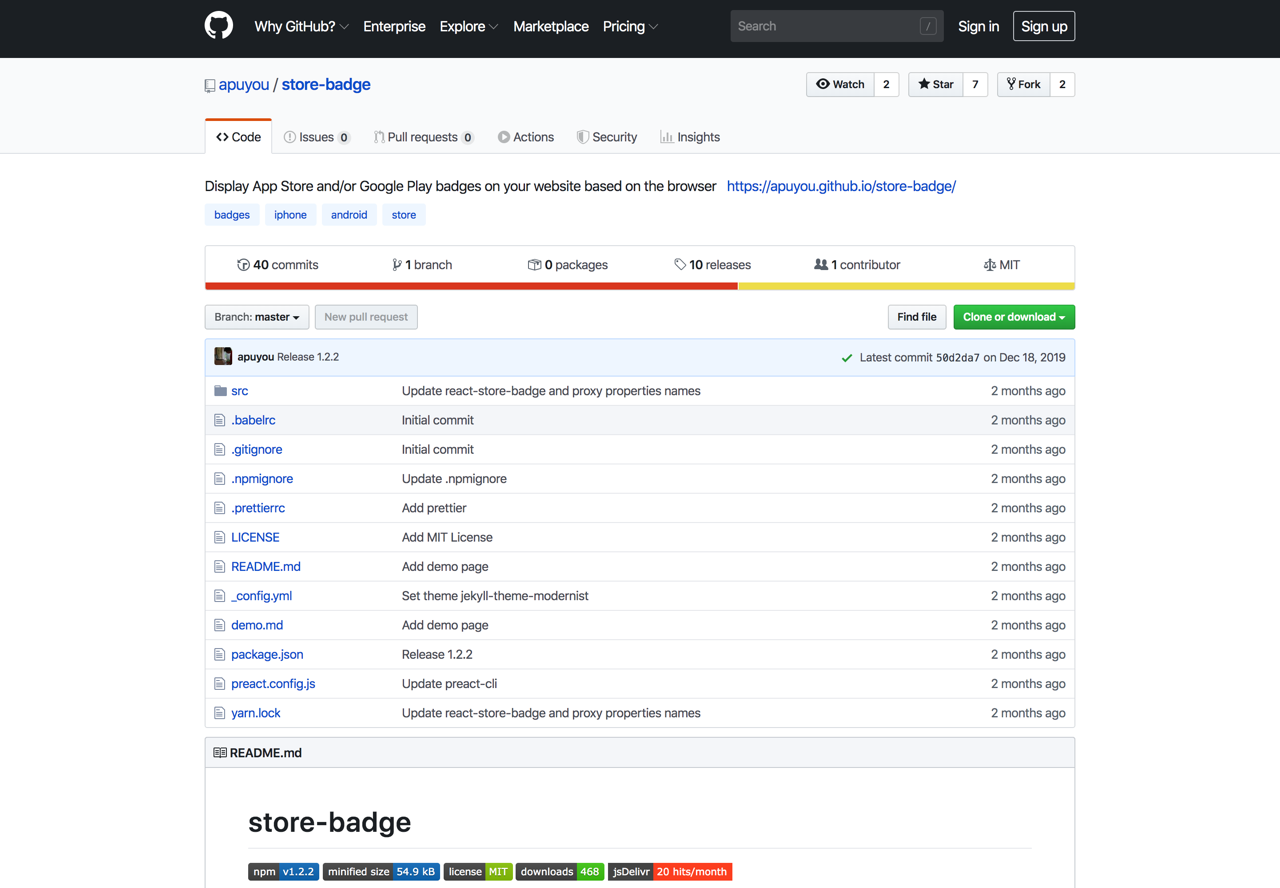The width and height of the screenshot is (1280, 888).
Task: Open the Actions tab
Action: (x=526, y=137)
